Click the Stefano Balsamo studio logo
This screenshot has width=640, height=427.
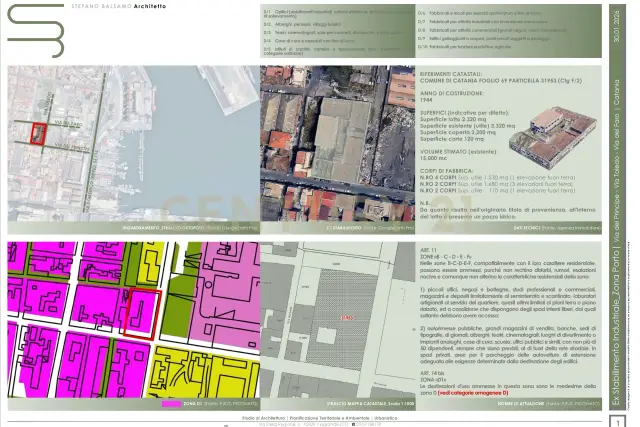[x=36, y=31]
